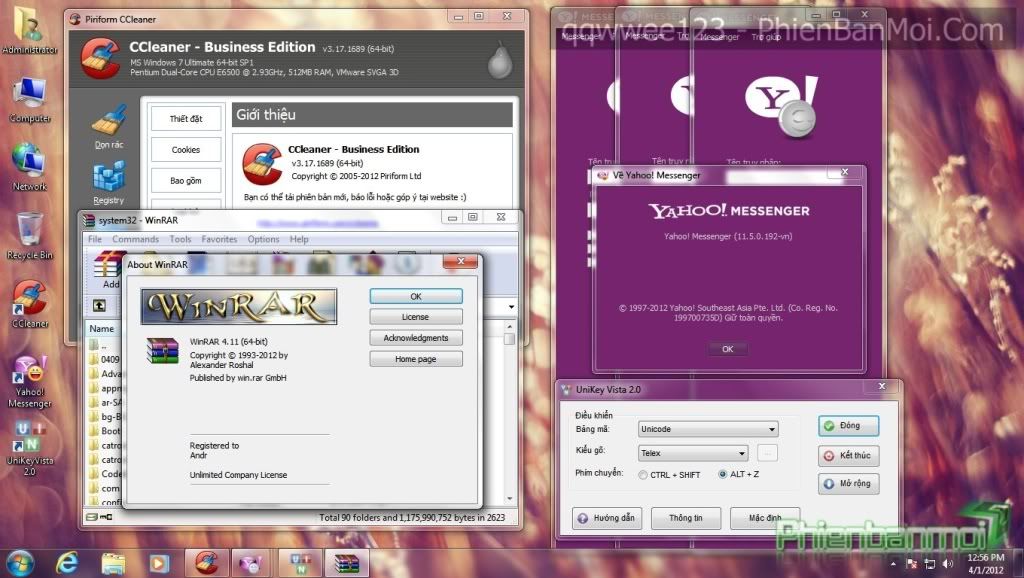Select the UniKeyVista 2.0 desktop shortcut
Screen dimensions: 1024x578
pyautogui.click(x=29, y=448)
